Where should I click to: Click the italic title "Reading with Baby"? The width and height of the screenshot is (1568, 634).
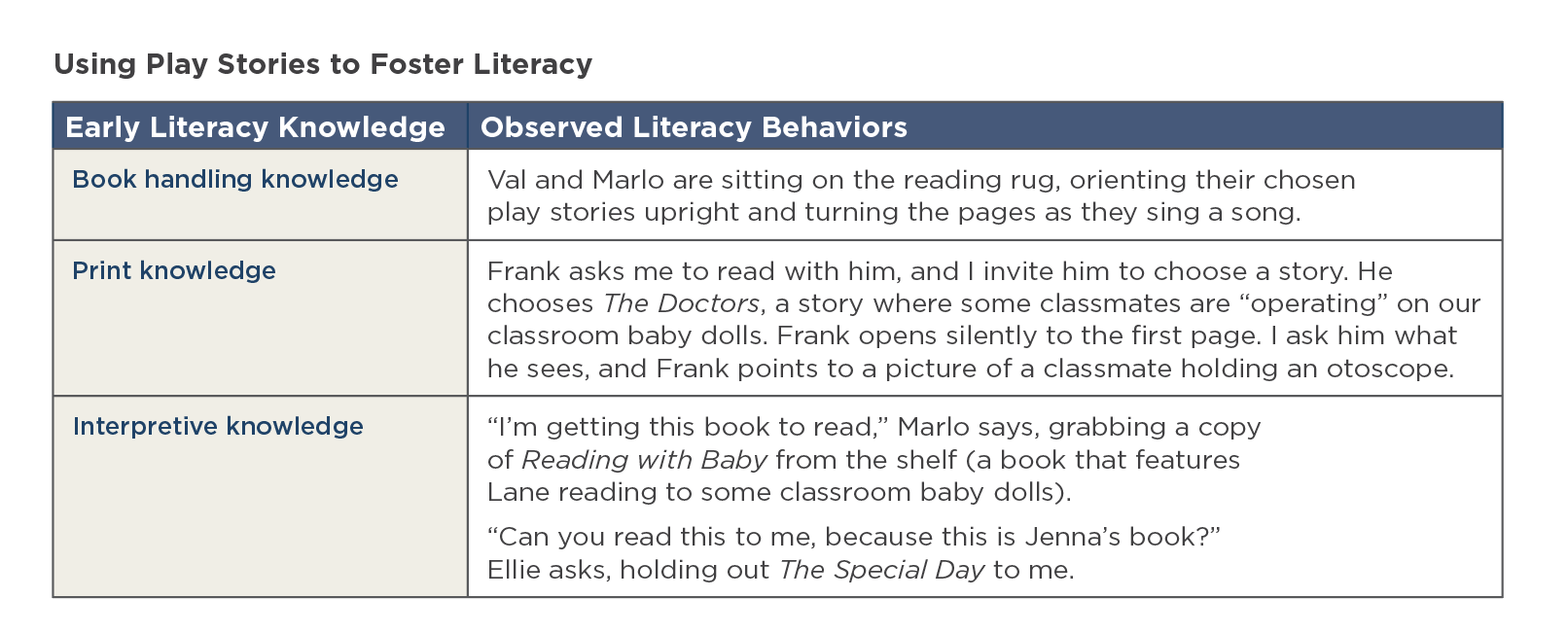point(644,459)
